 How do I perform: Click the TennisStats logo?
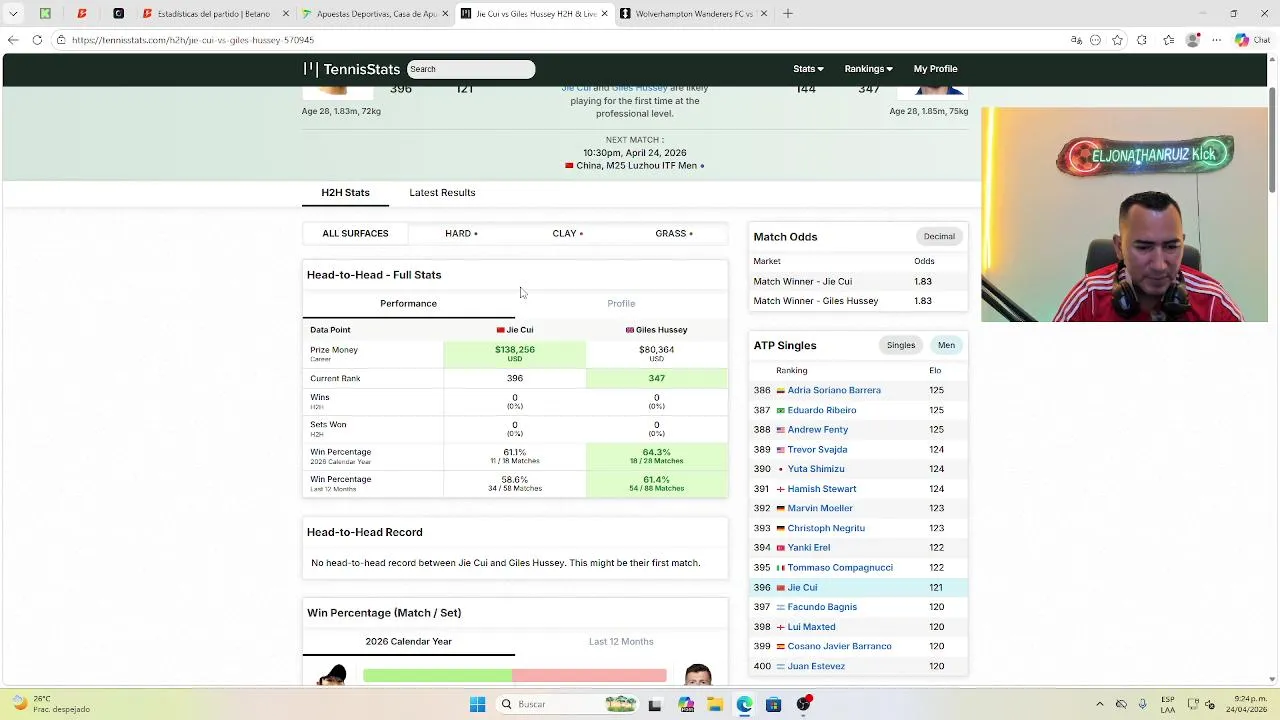(352, 69)
